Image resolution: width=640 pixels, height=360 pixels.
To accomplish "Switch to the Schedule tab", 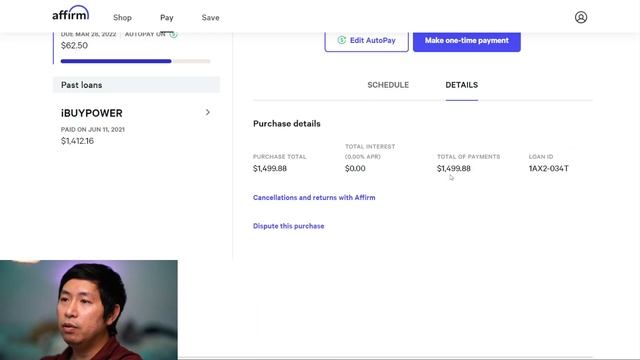I will (x=388, y=85).
